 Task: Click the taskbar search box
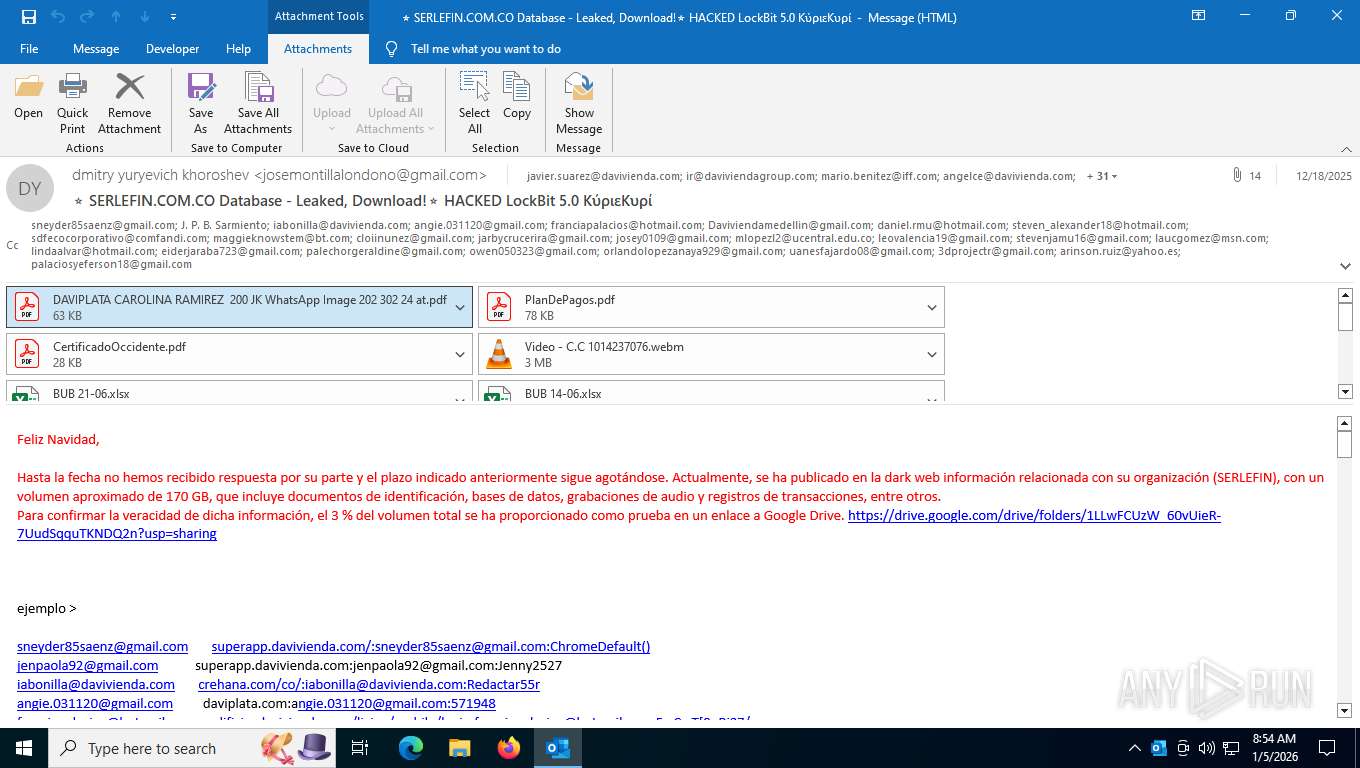[192, 748]
